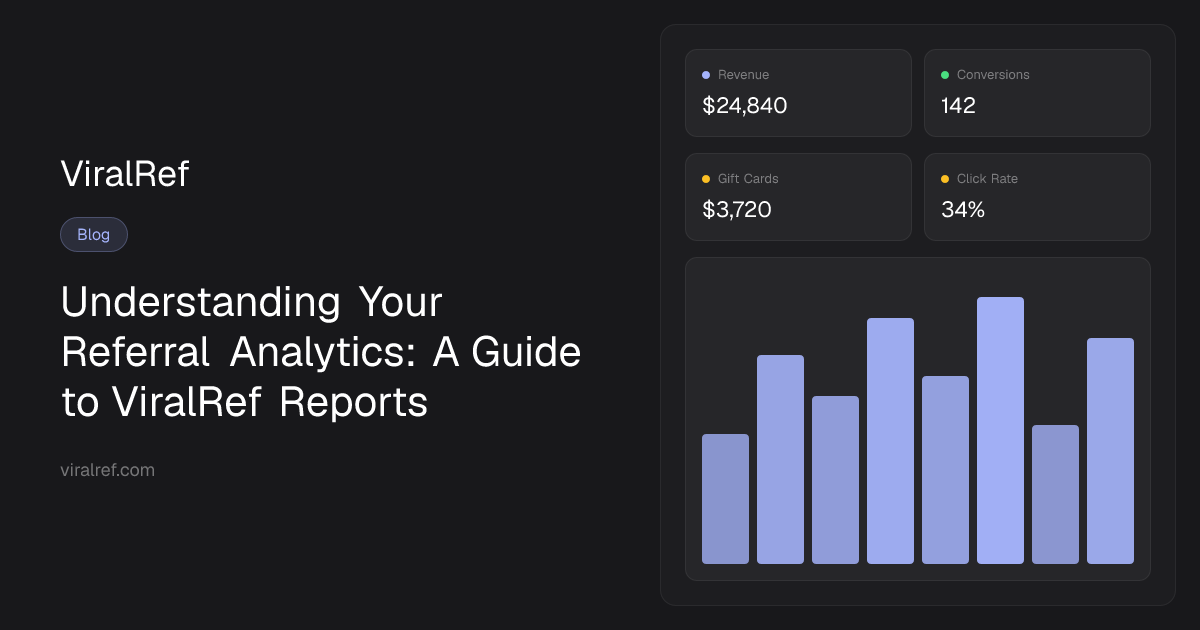The height and width of the screenshot is (630, 1200).
Task: Select the 142 conversions value
Action: pyautogui.click(x=958, y=105)
